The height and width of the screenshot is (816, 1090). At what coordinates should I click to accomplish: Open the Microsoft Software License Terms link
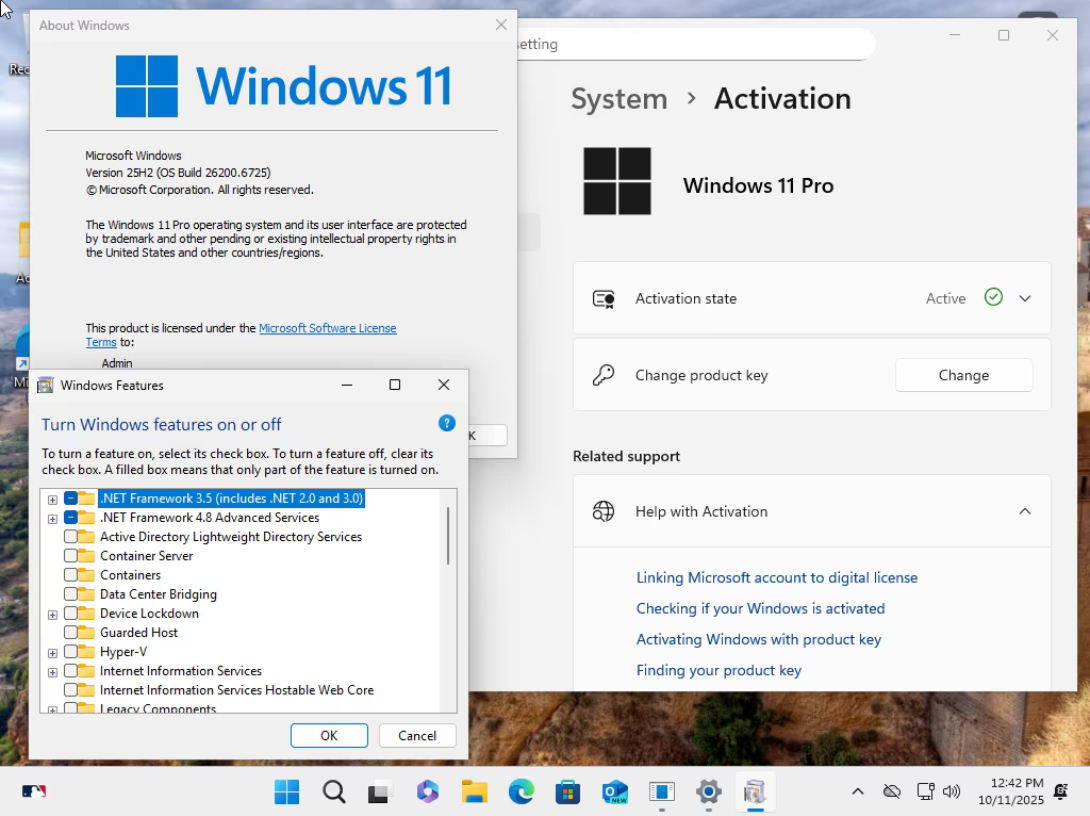click(327, 328)
